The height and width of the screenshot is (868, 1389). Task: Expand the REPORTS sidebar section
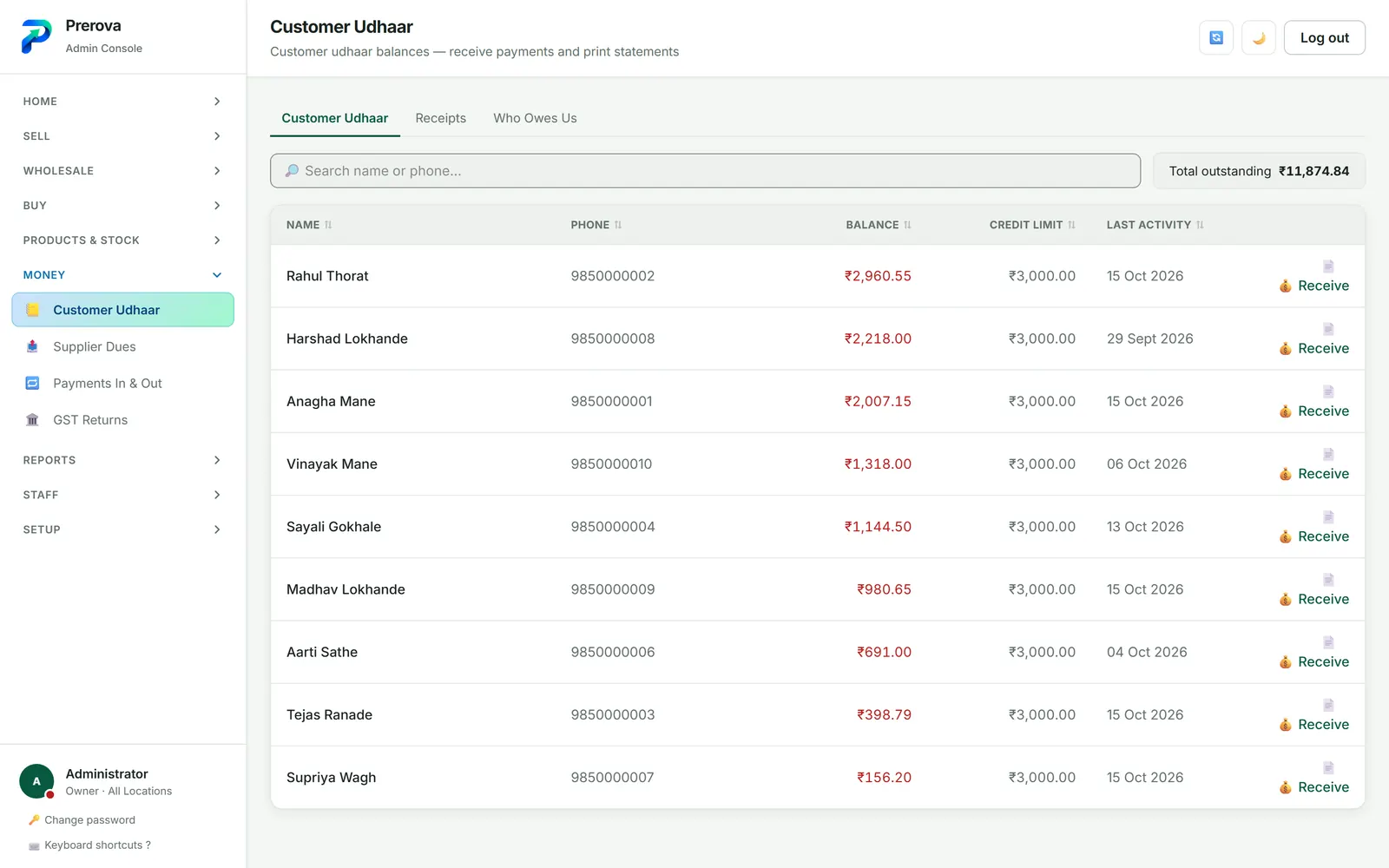122,460
